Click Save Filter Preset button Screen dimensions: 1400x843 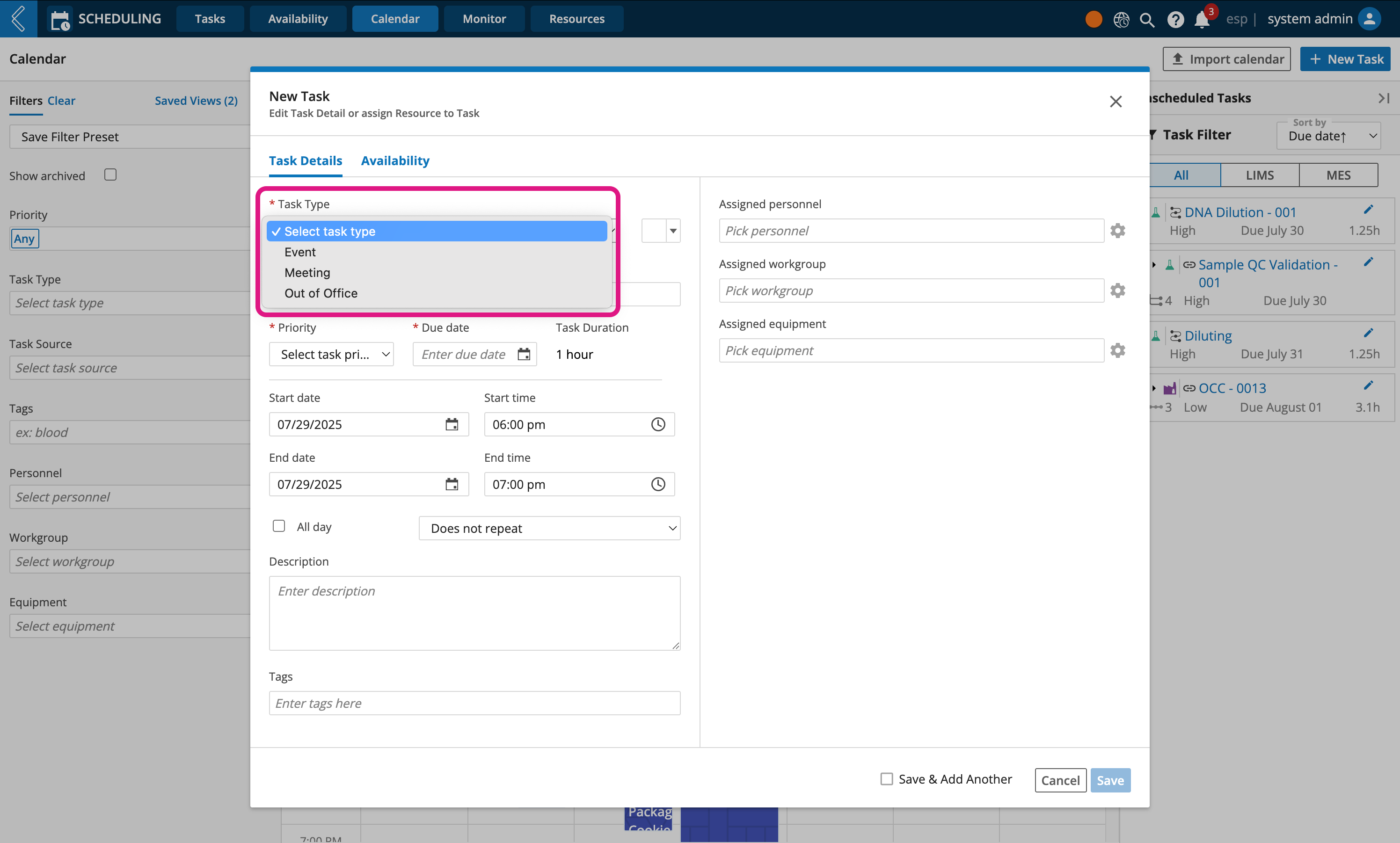coord(130,137)
